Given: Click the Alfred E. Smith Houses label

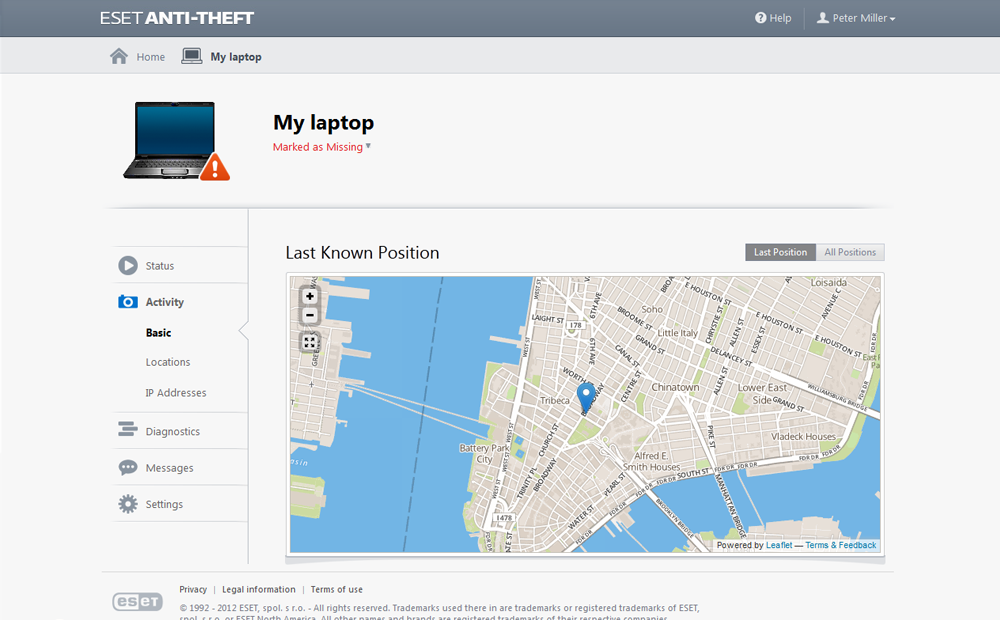Looking at the screenshot, I should click(651, 461).
